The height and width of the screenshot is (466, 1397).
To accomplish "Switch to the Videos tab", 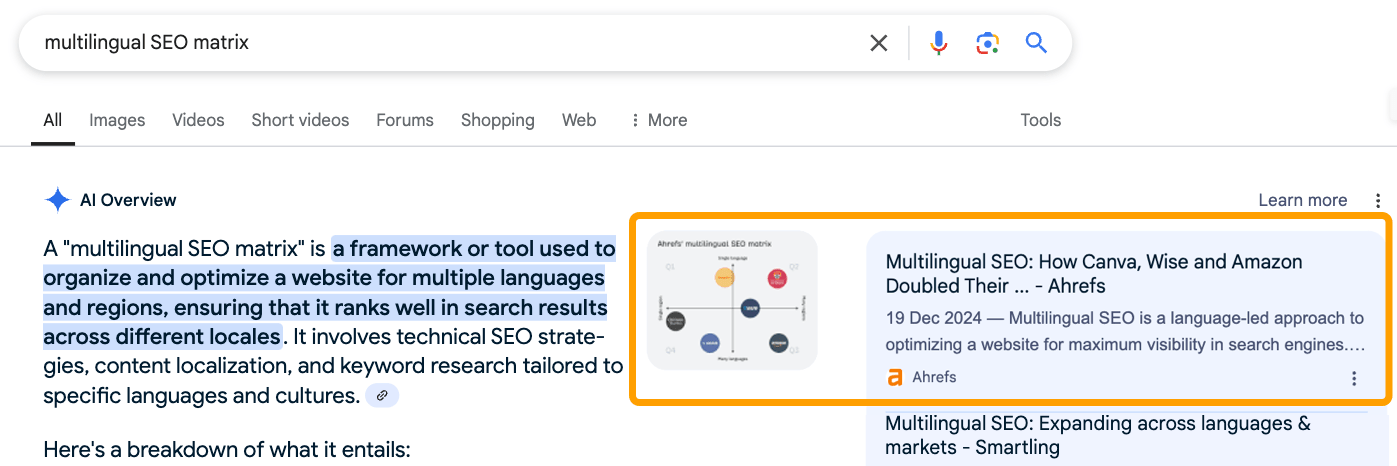I will [198, 120].
